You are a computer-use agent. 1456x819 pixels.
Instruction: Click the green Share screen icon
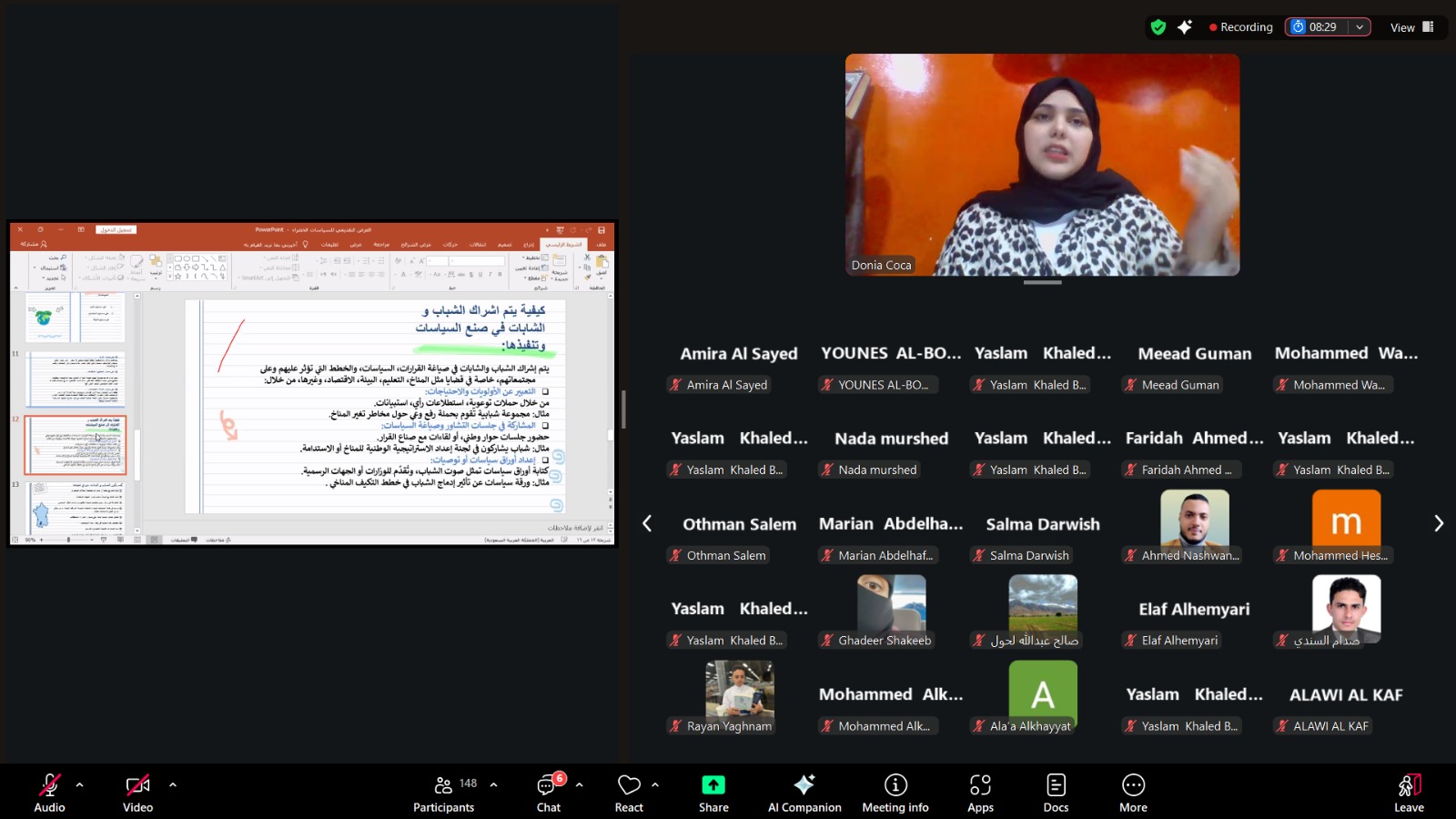[713, 784]
